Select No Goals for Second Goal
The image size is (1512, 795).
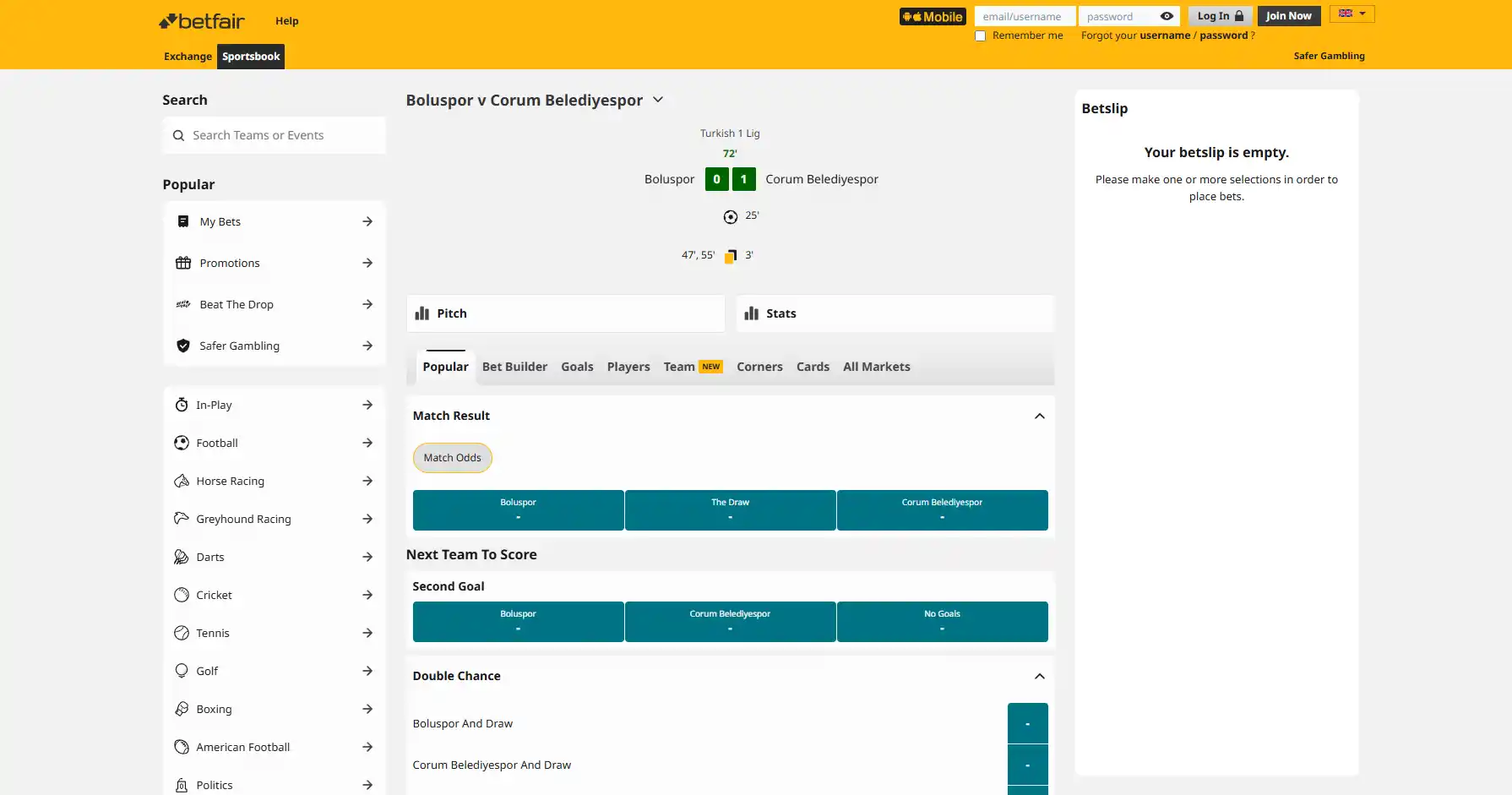pos(943,622)
